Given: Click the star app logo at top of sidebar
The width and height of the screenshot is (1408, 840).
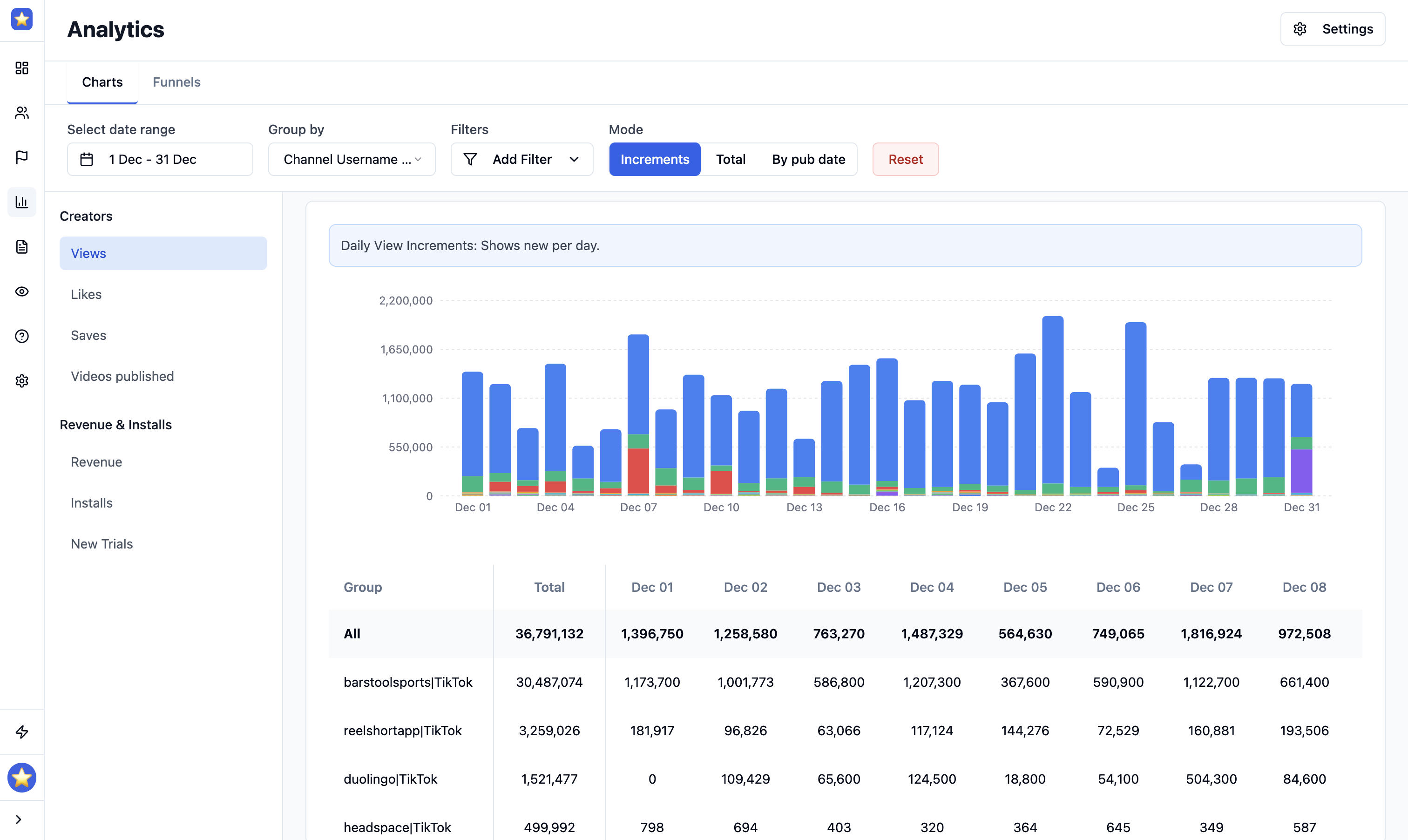Looking at the screenshot, I should [x=21, y=19].
